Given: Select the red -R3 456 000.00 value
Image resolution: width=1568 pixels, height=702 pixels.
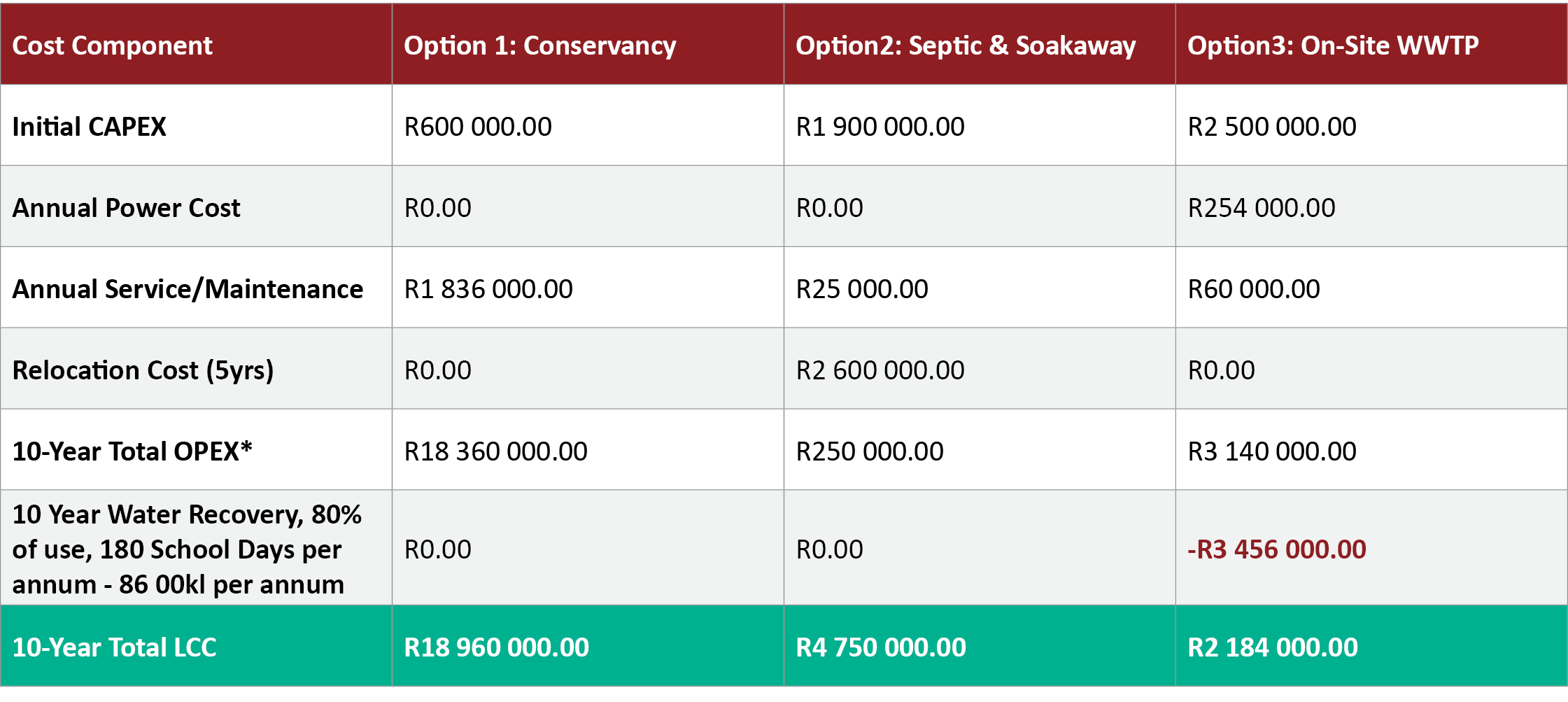Looking at the screenshot, I should (1276, 549).
